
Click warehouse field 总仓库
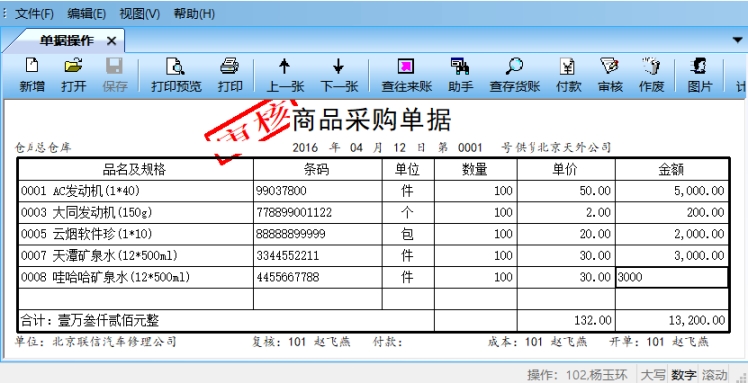point(53,148)
